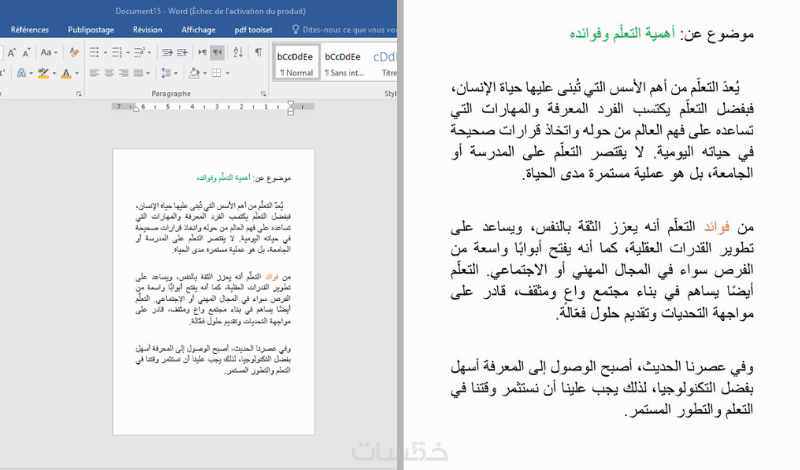The image size is (800, 470).
Task: Click the first paragraph in the right preview
Action: 602,131
